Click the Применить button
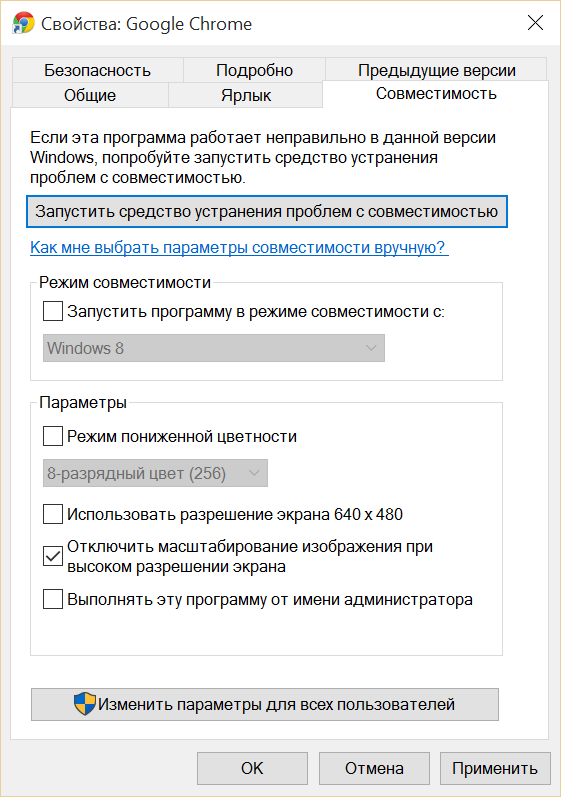The width and height of the screenshot is (561, 797). [x=495, y=768]
